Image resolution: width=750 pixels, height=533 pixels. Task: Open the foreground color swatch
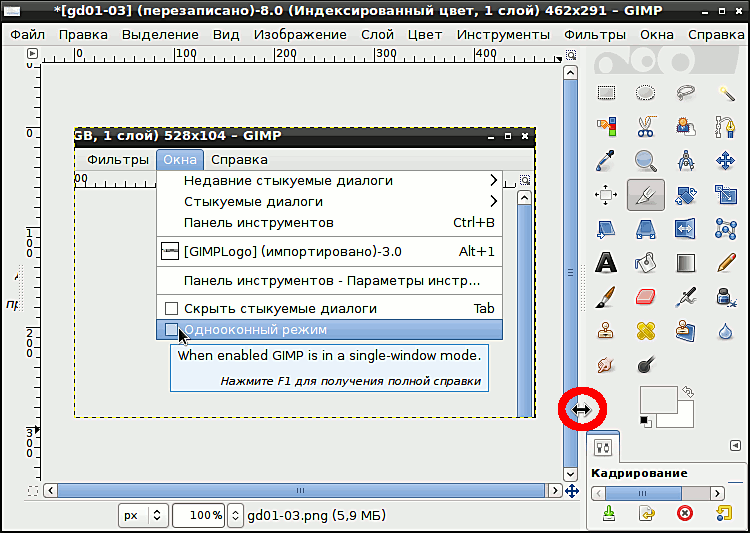(656, 399)
